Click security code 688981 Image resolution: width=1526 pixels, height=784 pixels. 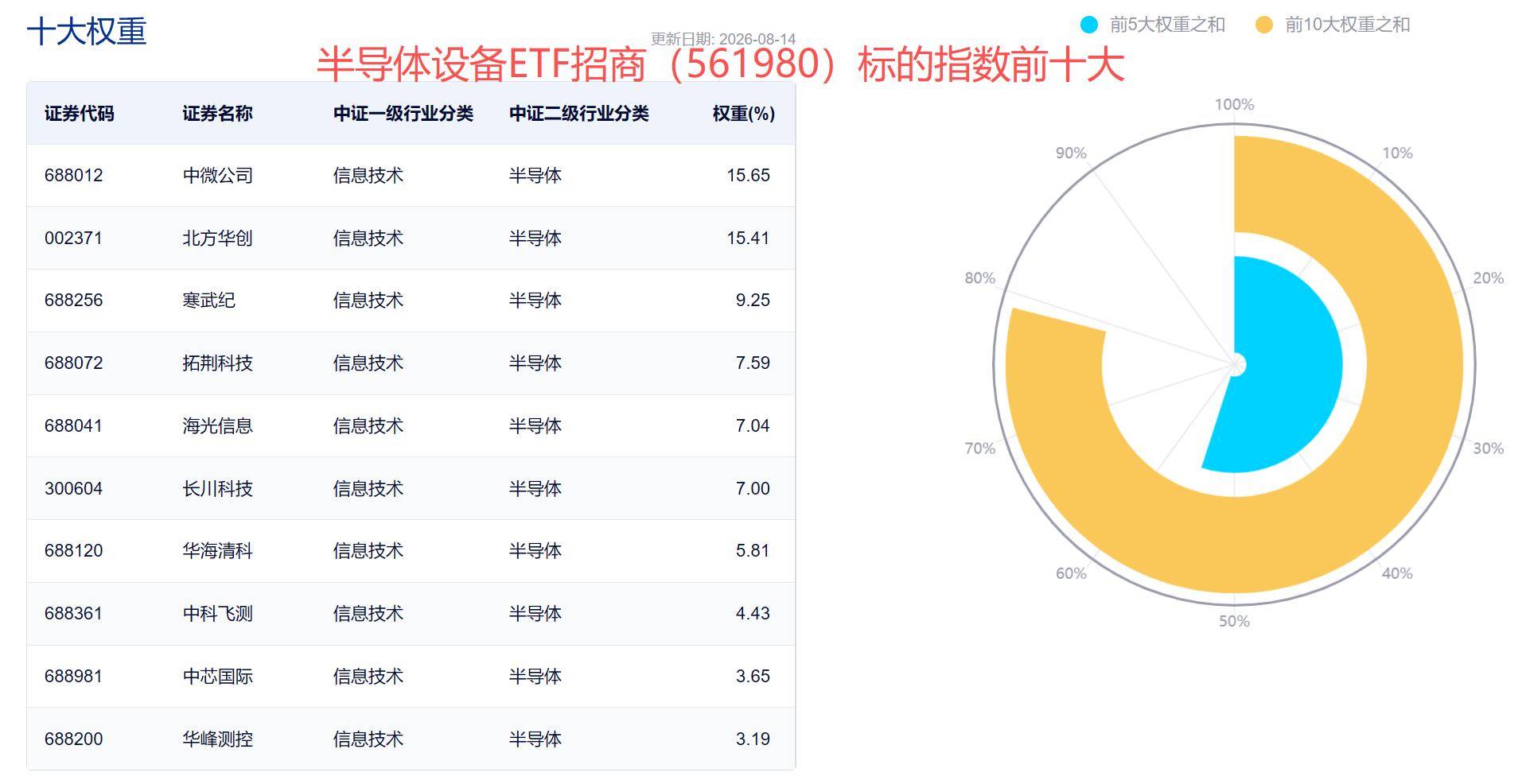tap(74, 677)
